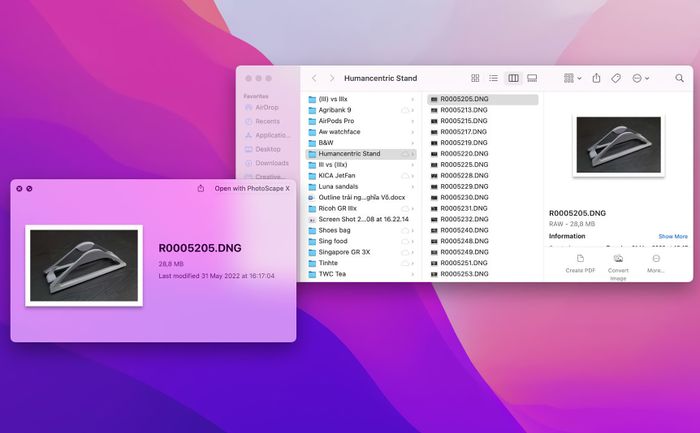Click Show More in Information section

[x=673, y=236]
